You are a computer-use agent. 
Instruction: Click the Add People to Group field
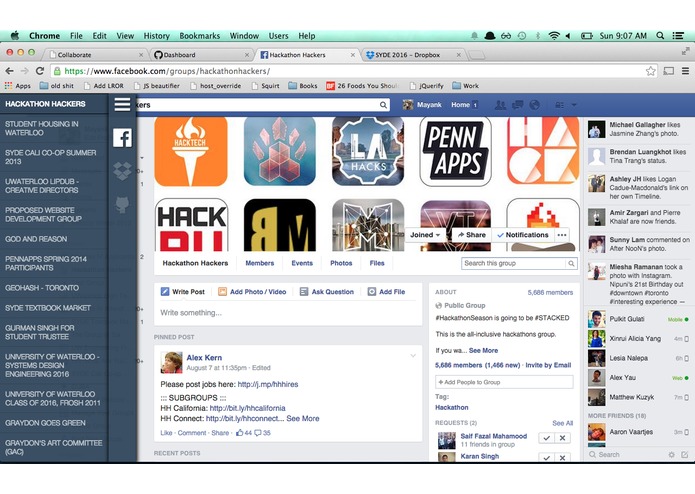pyautogui.click(x=504, y=382)
